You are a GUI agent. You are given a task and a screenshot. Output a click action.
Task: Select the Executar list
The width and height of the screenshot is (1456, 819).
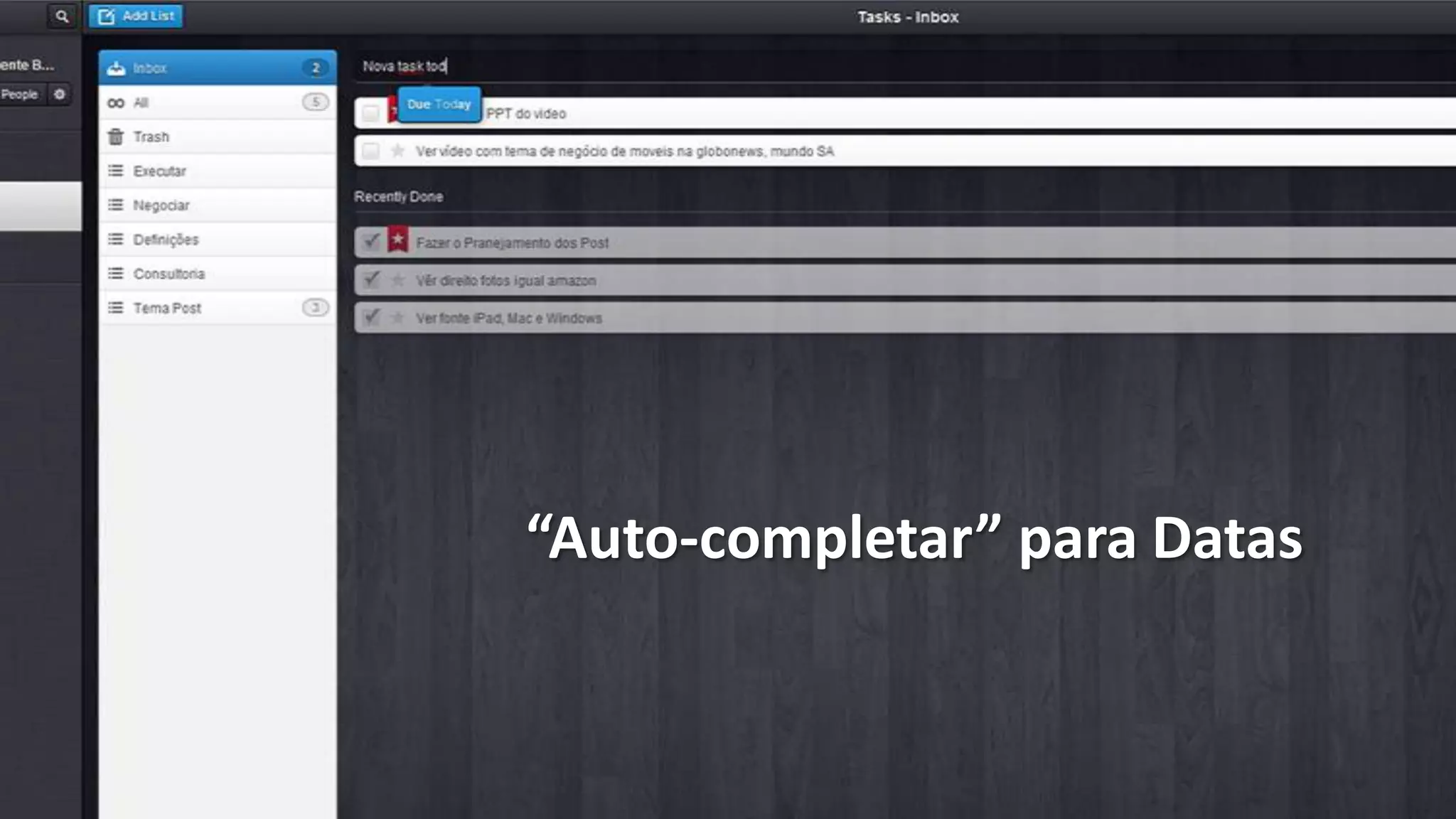tap(218, 171)
